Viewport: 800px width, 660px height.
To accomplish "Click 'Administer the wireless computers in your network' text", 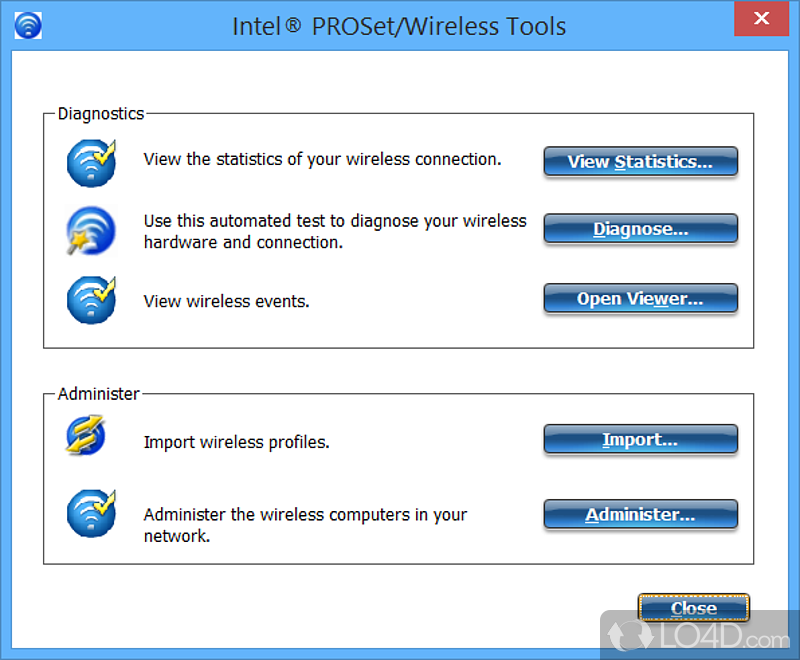I will tap(305, 525).
